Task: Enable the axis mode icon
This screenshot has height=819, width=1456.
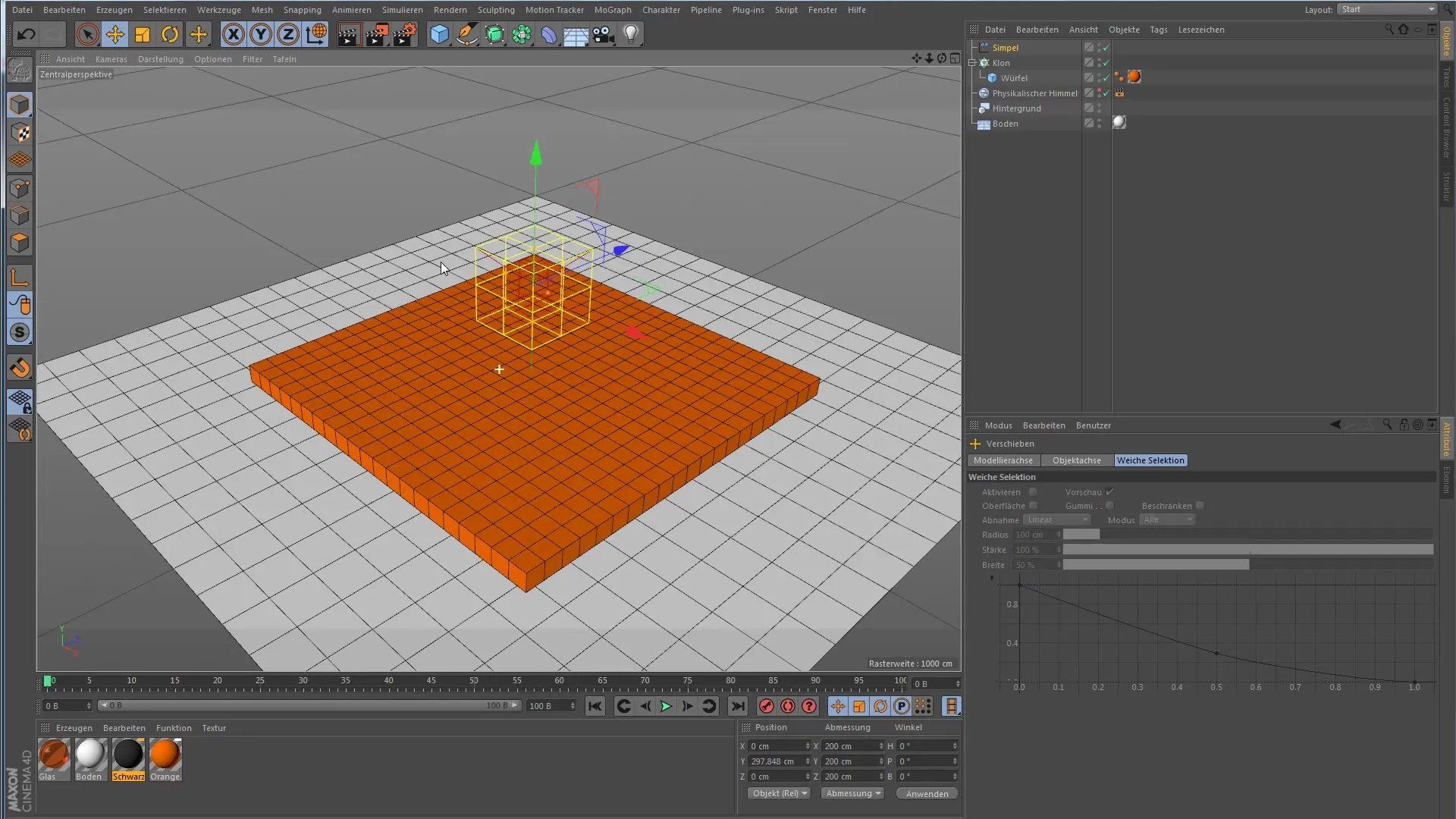Action: [20, 278]
